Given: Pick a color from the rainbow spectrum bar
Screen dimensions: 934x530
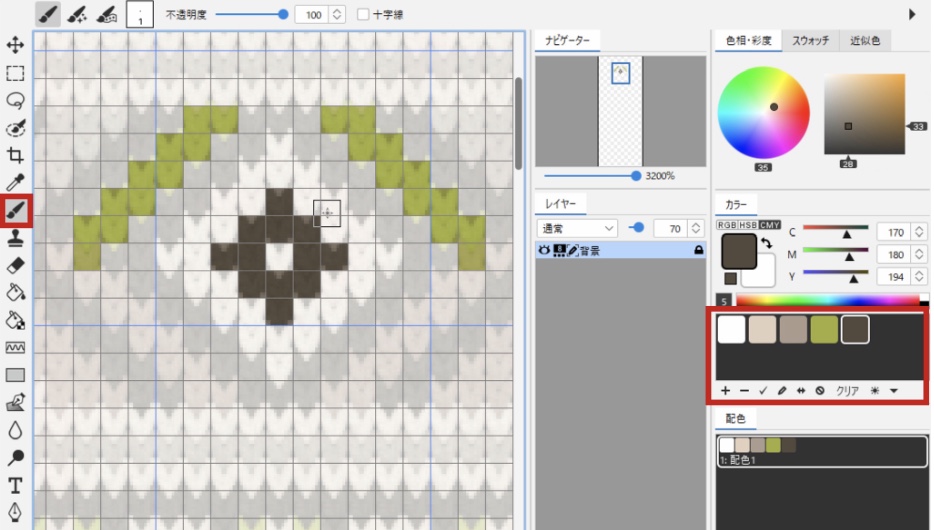Looking at the screenshot, I should click(828, 300).
